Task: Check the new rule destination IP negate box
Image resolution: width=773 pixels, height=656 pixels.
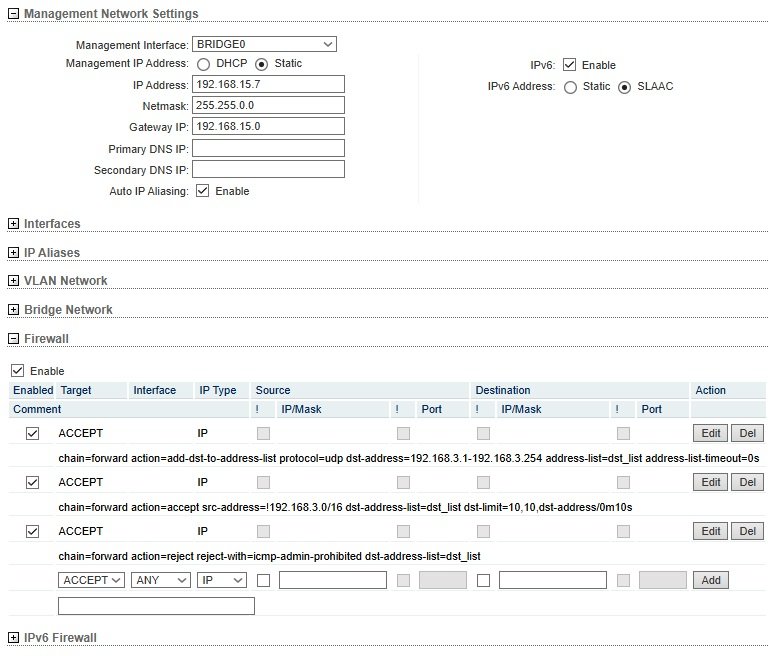Action: tap(484, 581)
